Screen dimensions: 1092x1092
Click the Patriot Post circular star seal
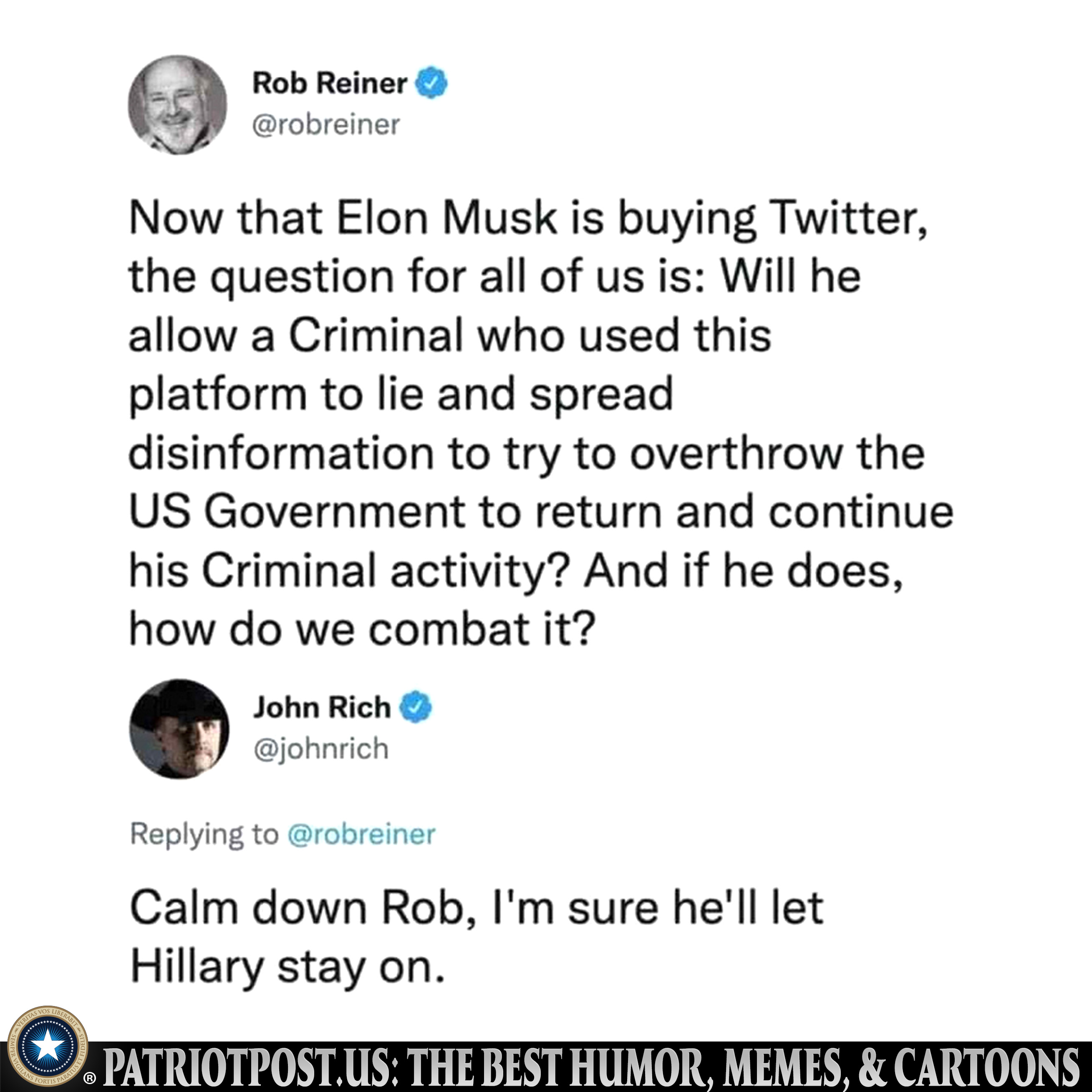coord(48,1046)
